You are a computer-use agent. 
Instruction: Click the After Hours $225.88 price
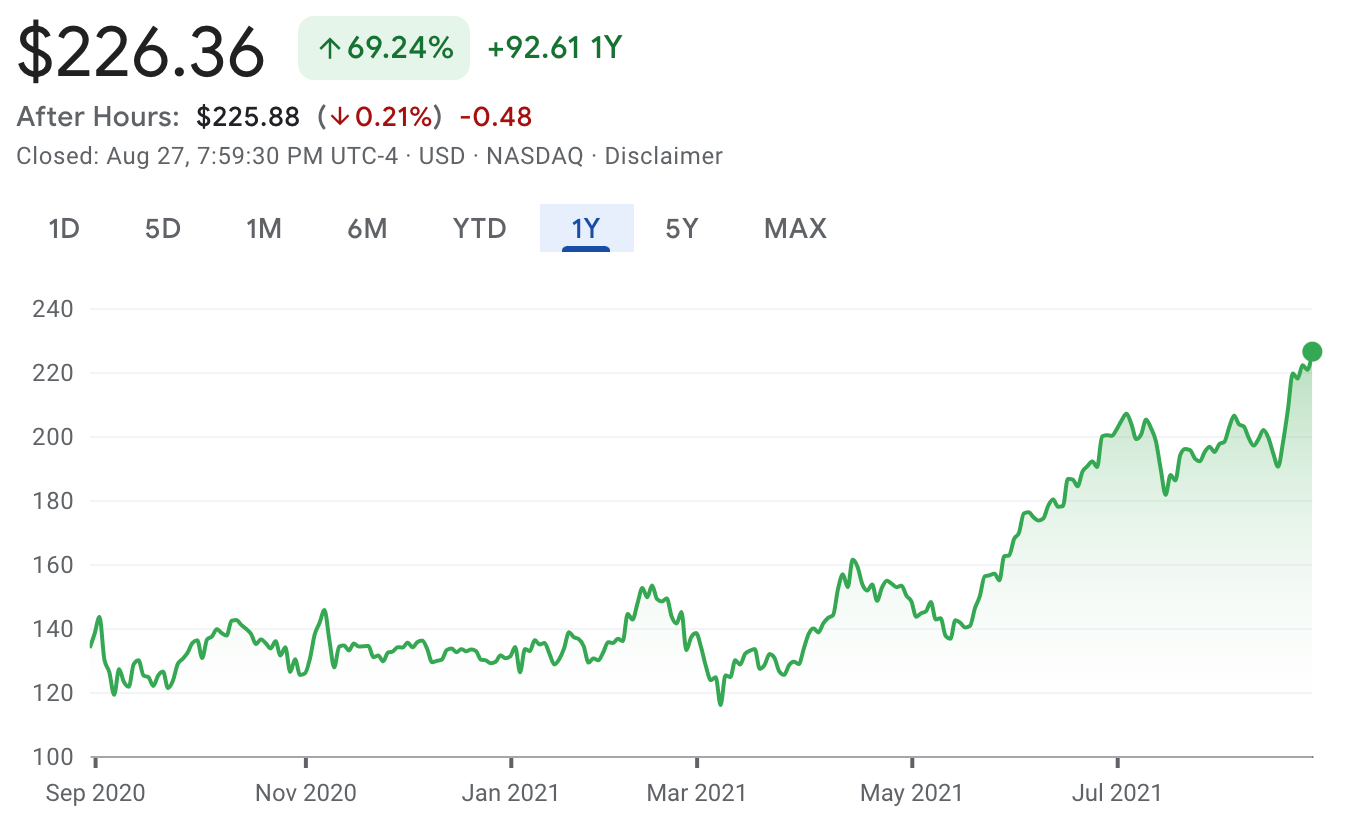[248, 117]
